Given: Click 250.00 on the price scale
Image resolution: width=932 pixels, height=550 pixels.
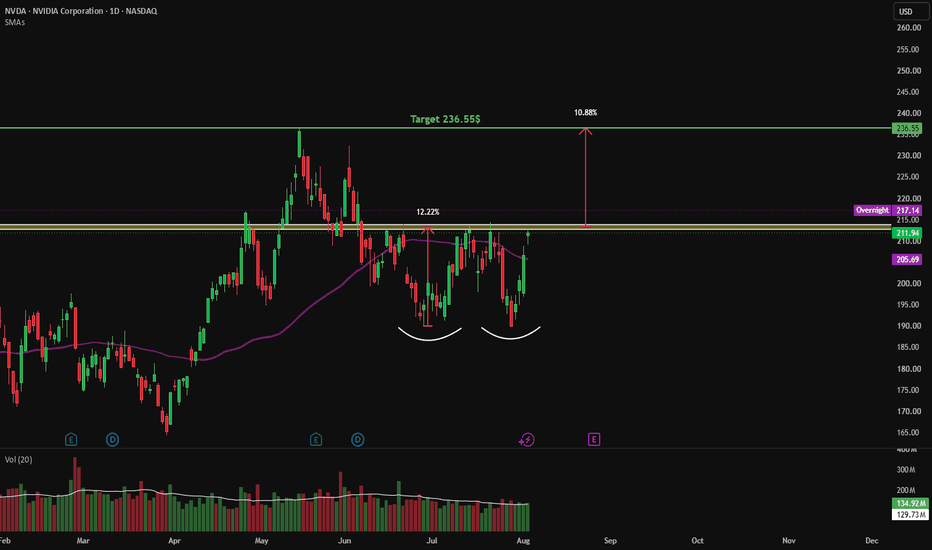Looking at the screenshot, I should tap(908, 71).
